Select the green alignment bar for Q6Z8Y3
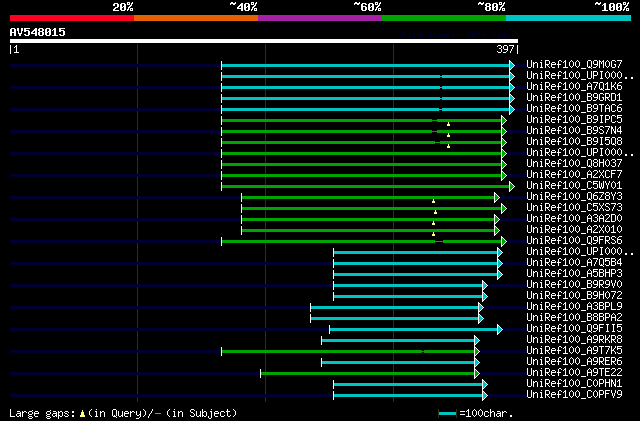Screen dimensions: 640x421 (x=370, y=198)
